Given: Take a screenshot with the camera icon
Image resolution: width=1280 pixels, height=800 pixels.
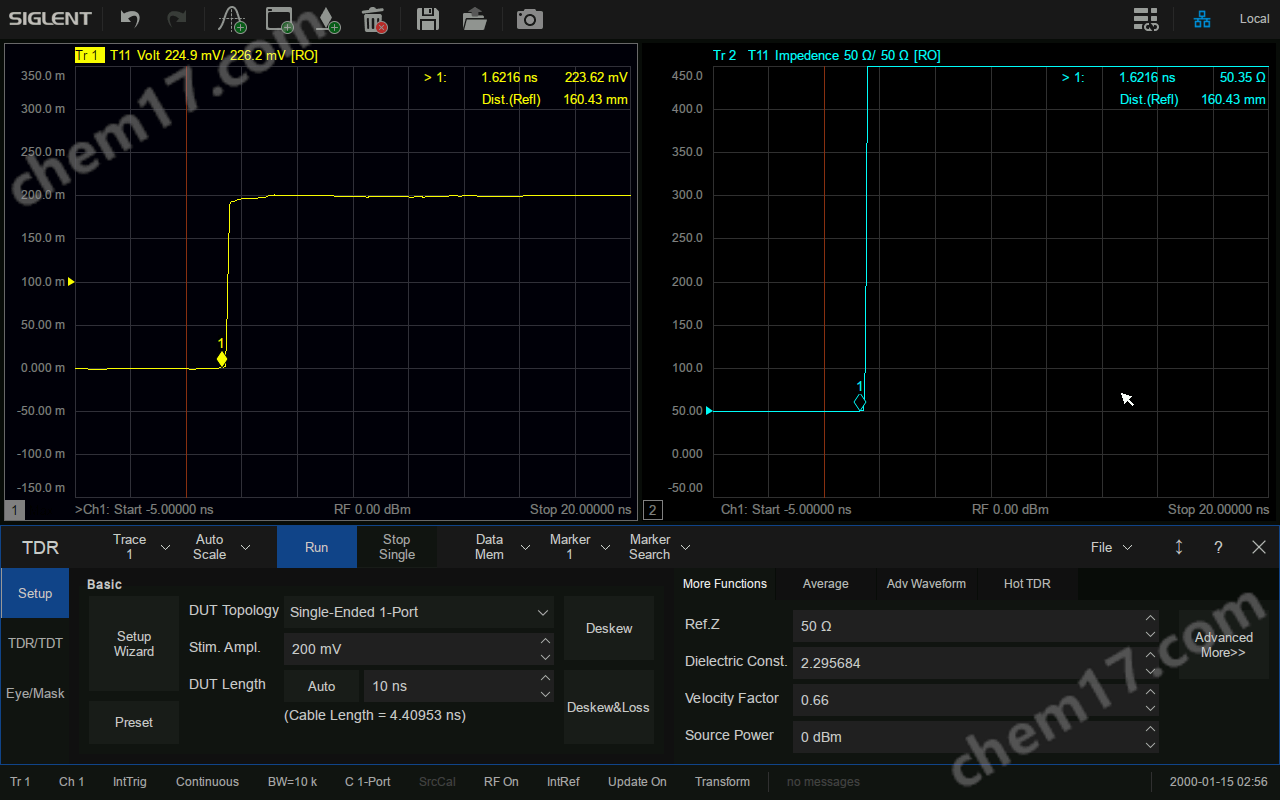Looking at the screenshot, I should tap(529, 19).
